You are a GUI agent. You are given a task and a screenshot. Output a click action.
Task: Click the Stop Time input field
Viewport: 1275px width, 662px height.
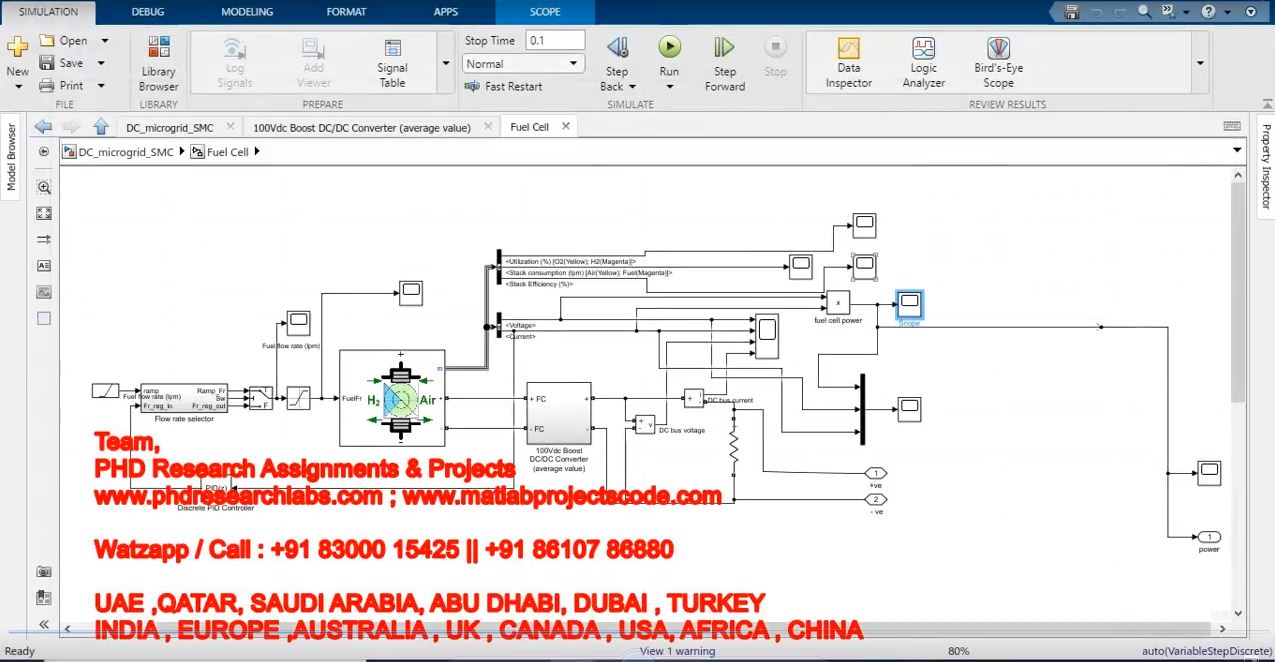pos(555,41)
